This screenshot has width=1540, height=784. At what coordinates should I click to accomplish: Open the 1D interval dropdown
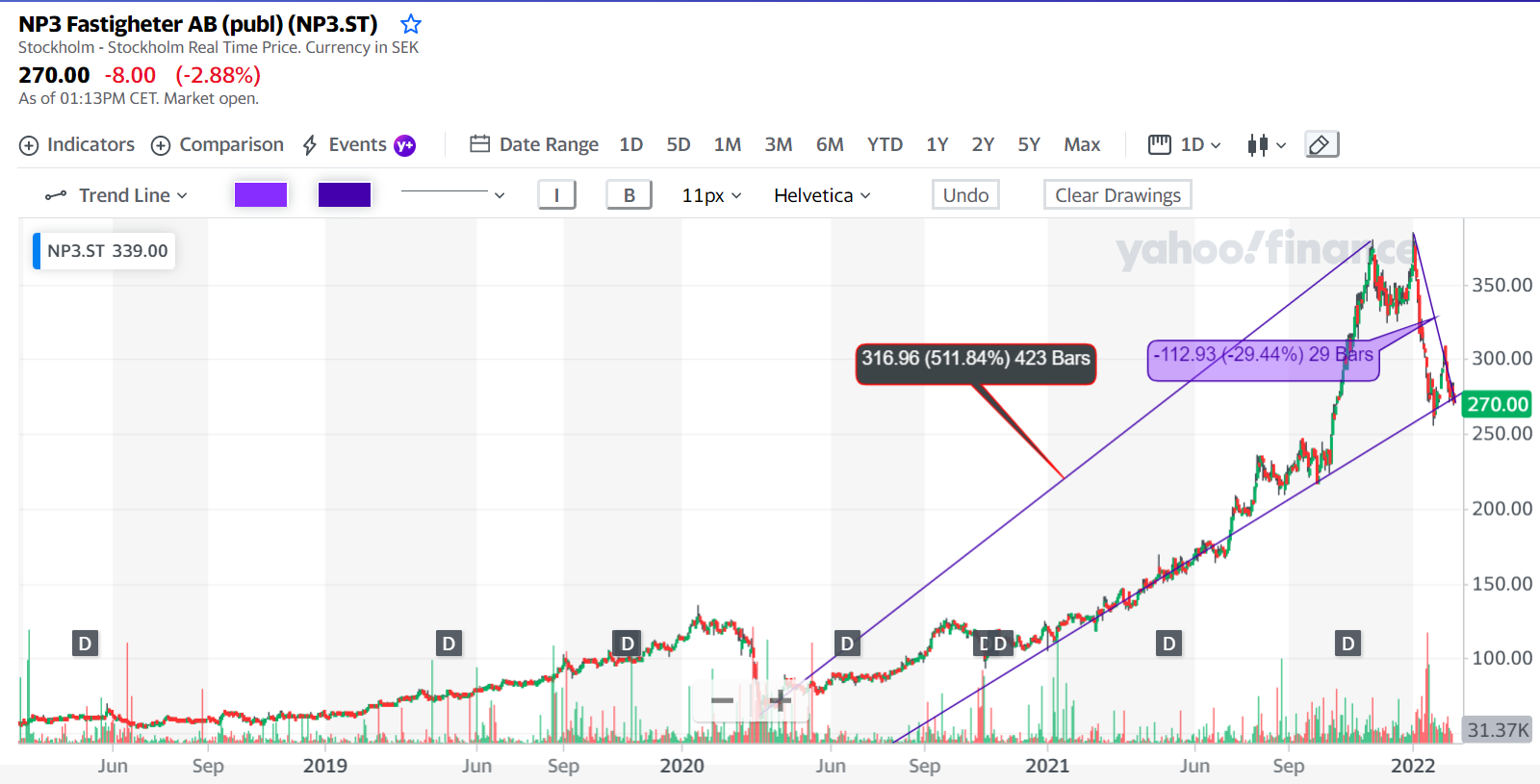coord(1185,144)
